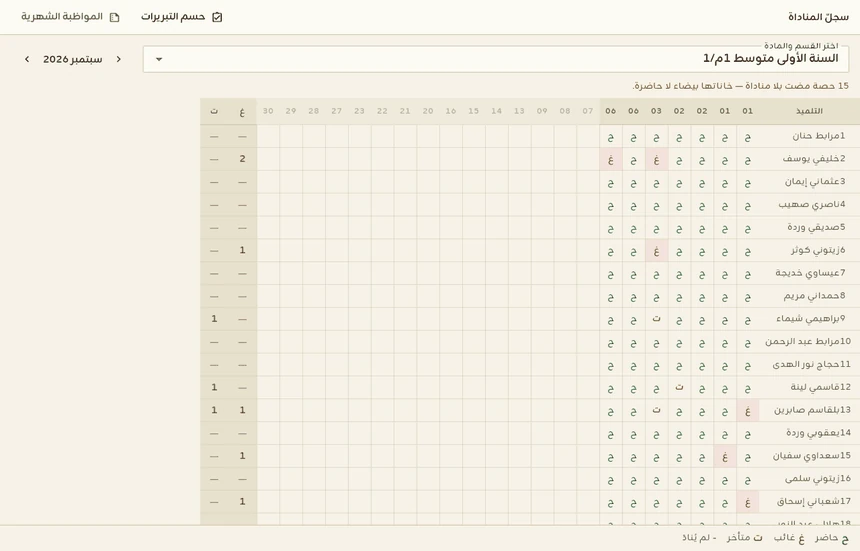Select the date 07 column header
The height and width of the screenshot is (551, 860).
pos(588,111)
